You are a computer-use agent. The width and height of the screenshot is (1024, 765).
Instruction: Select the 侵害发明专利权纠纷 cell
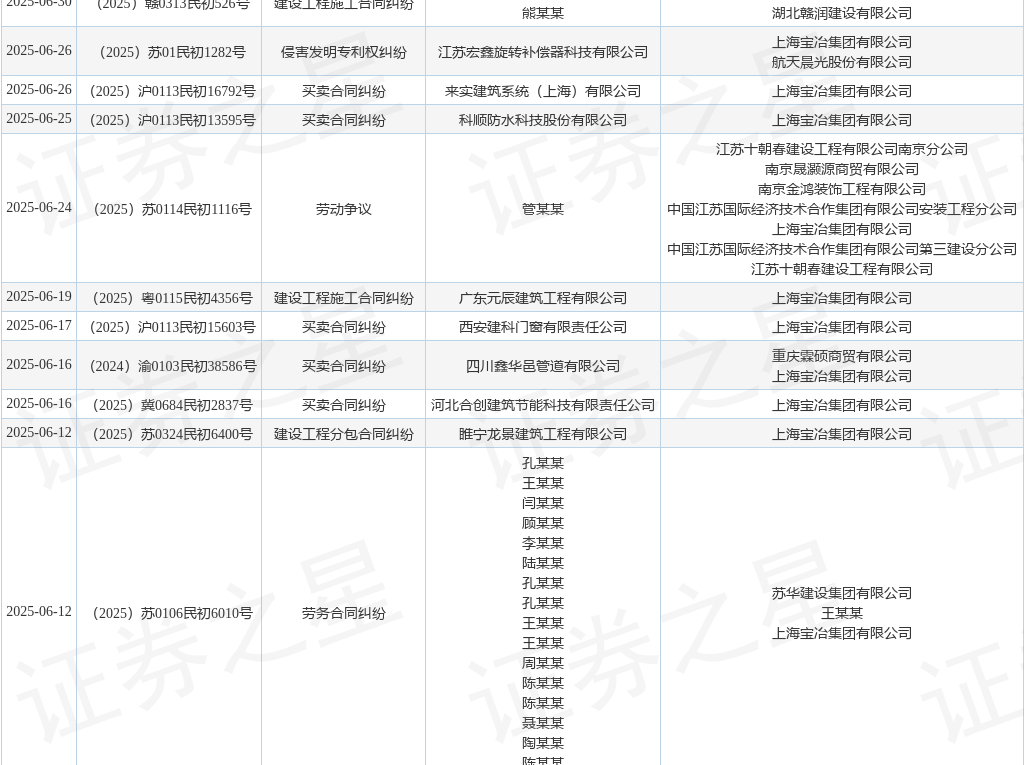point(344,52)
